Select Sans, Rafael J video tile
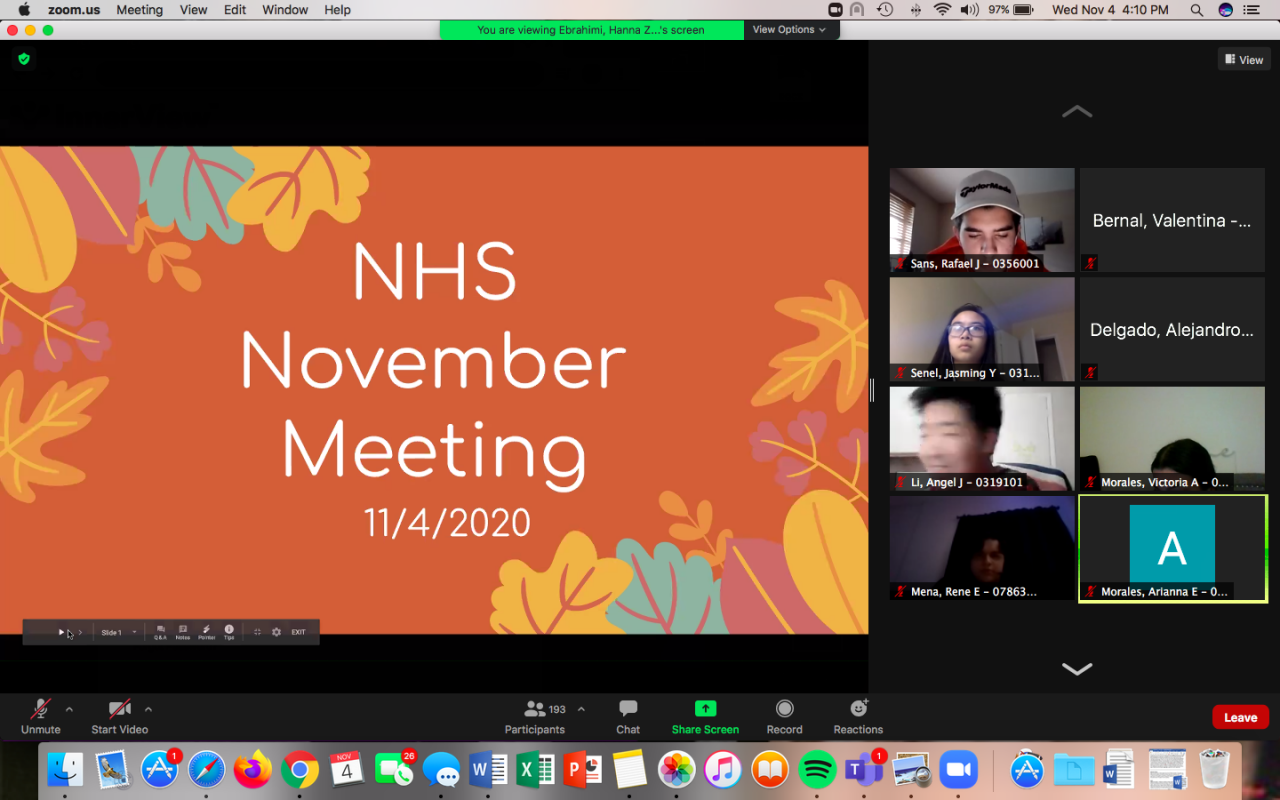 click(982, 220)
